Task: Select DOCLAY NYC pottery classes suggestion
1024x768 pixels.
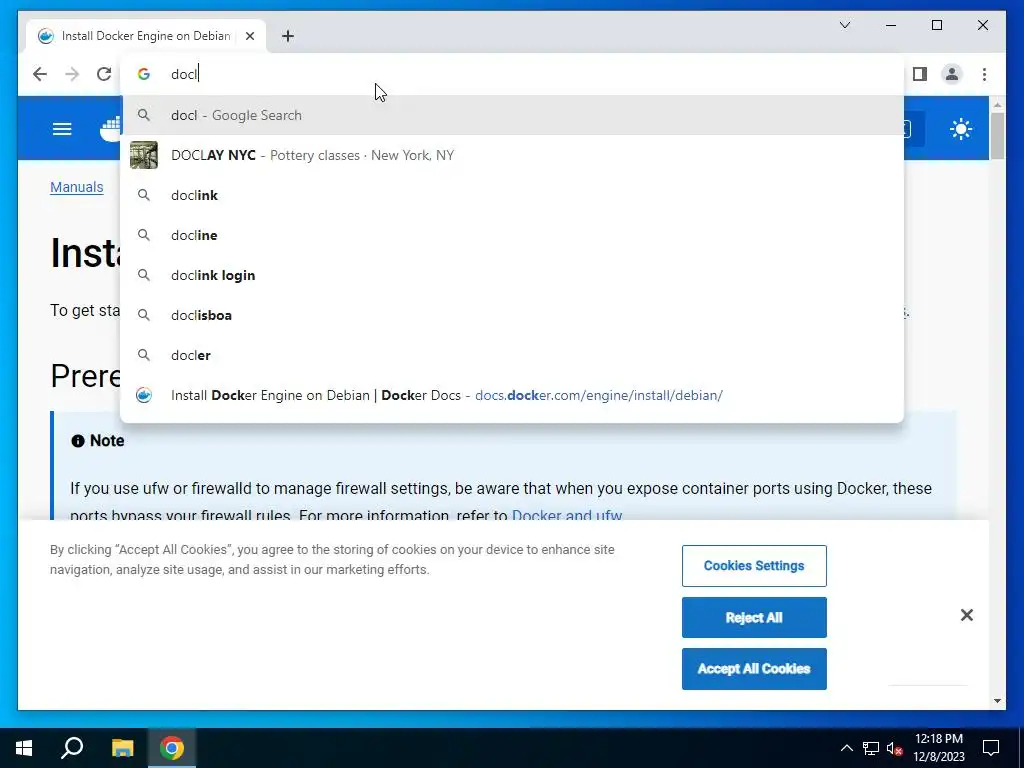Action: click(x=513, y=155)
